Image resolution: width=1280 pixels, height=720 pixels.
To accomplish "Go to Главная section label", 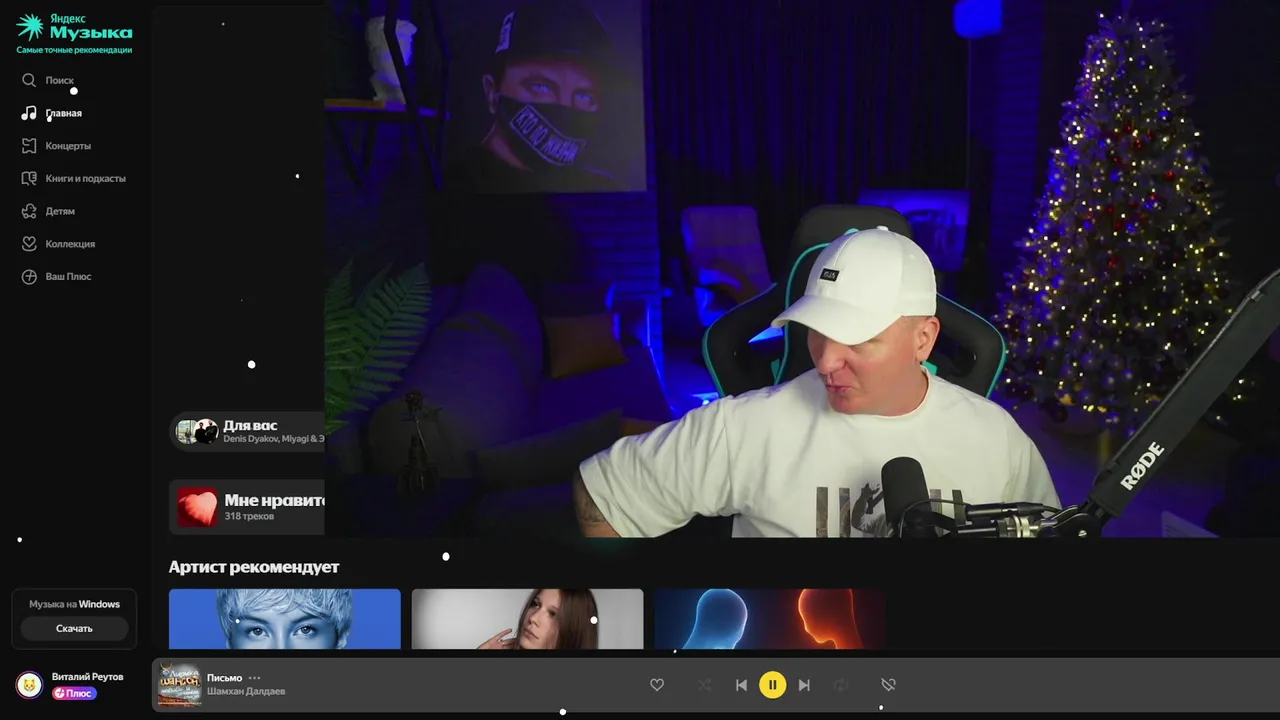I will 63,113.
